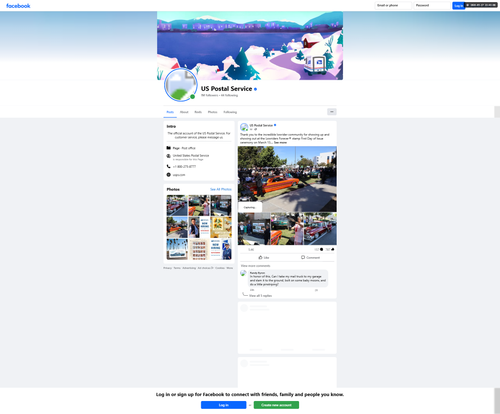Click the Cookies footer link
The height and width of the screenshot is (414, 500).
click(220, 268)
